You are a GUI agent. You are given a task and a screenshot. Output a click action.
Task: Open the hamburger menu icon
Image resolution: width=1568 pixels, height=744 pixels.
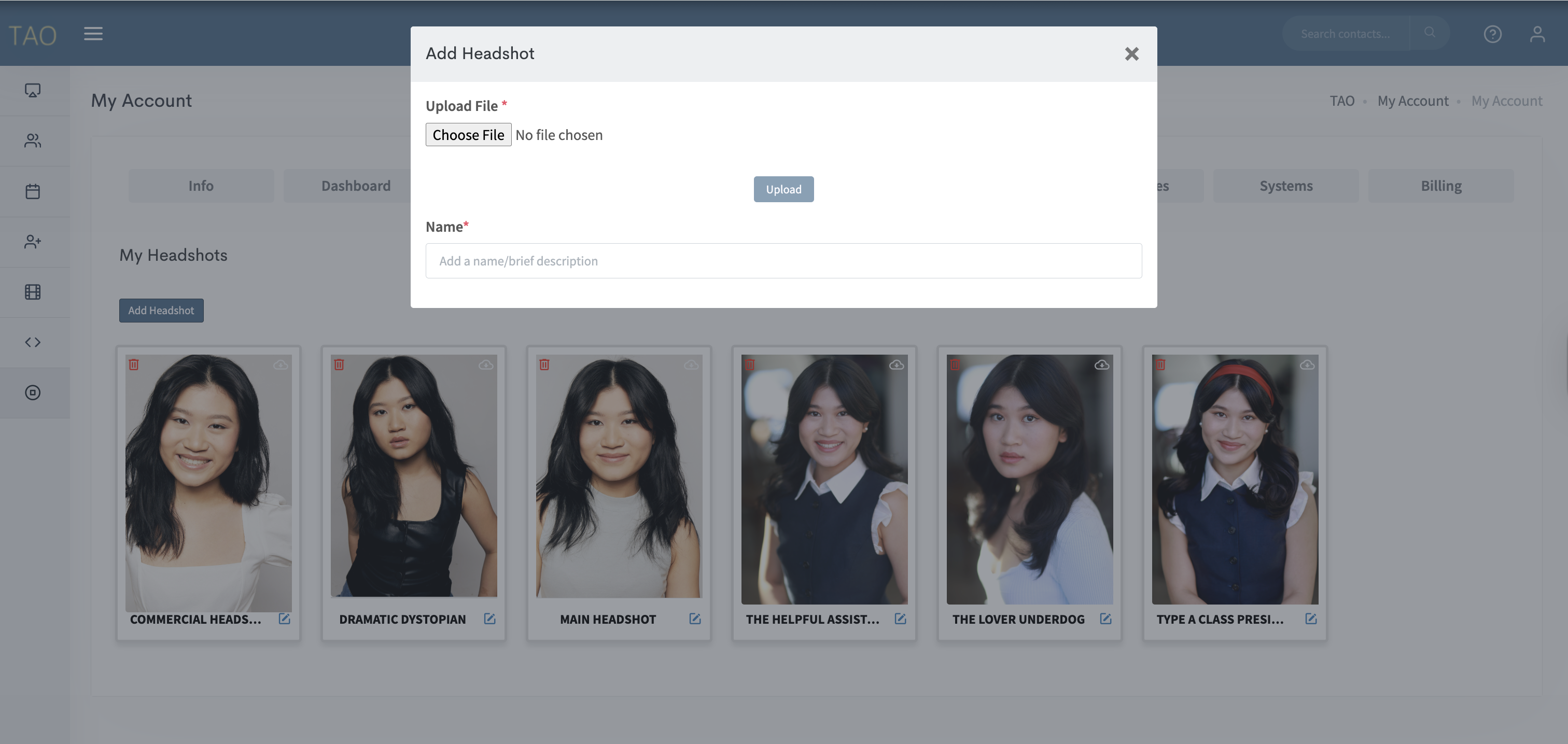coord(93,34)
